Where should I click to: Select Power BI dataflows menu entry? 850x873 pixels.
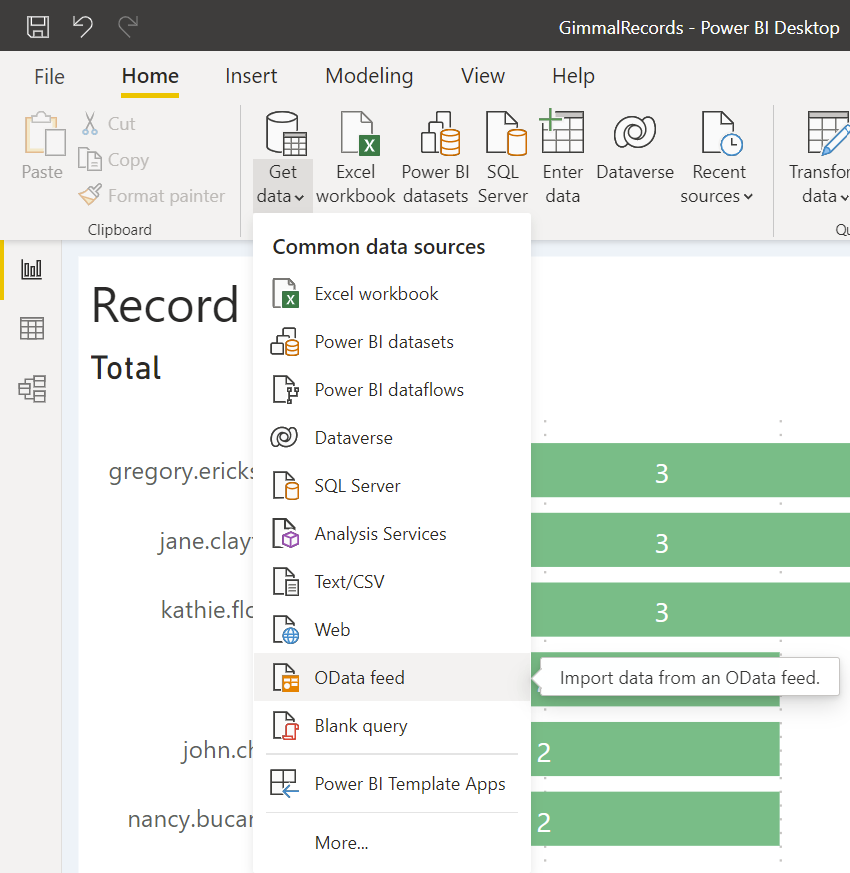point(392,389)
